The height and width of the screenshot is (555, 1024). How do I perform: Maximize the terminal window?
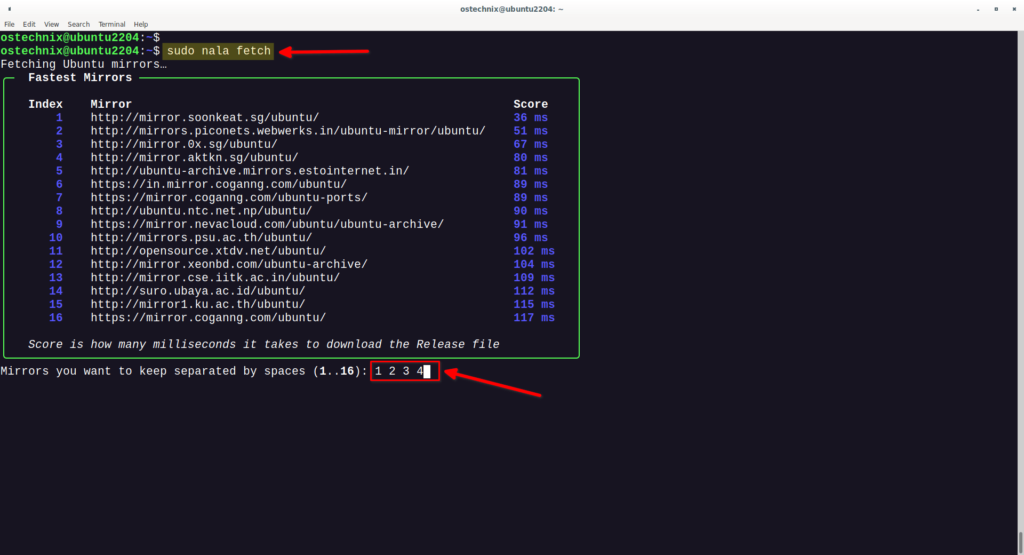[x=996, y=9]
